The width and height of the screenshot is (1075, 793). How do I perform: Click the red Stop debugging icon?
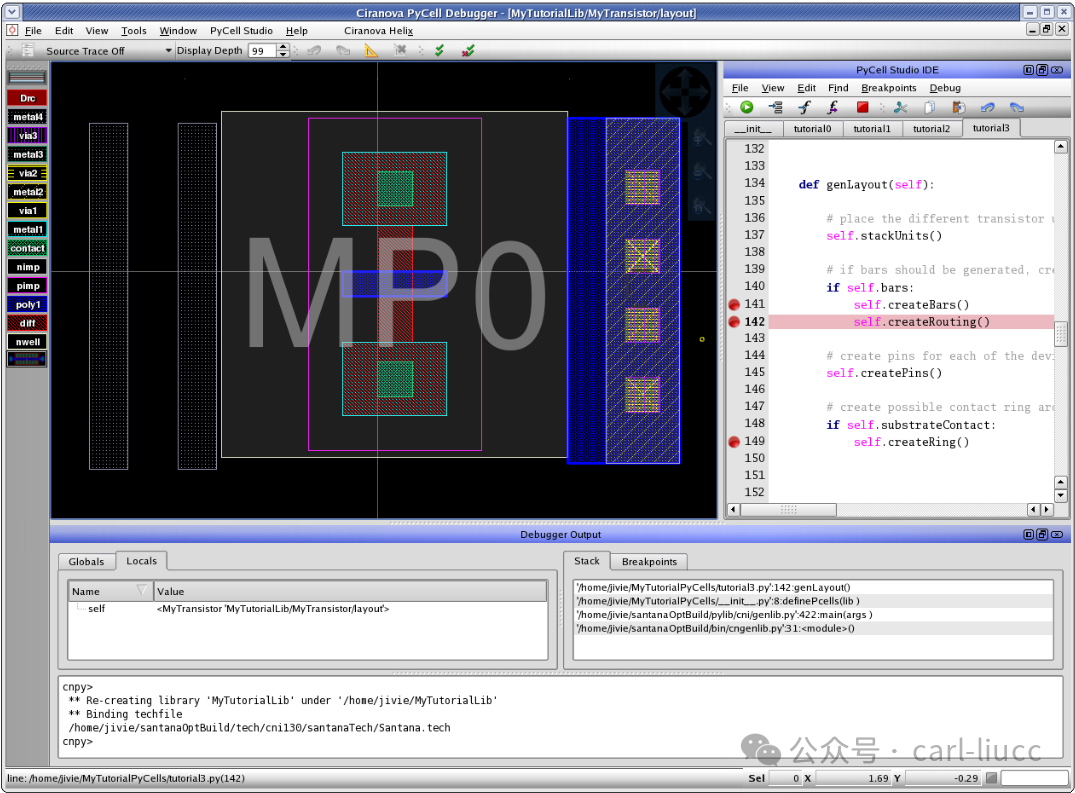pyautogui.click(x=862, y=107)
